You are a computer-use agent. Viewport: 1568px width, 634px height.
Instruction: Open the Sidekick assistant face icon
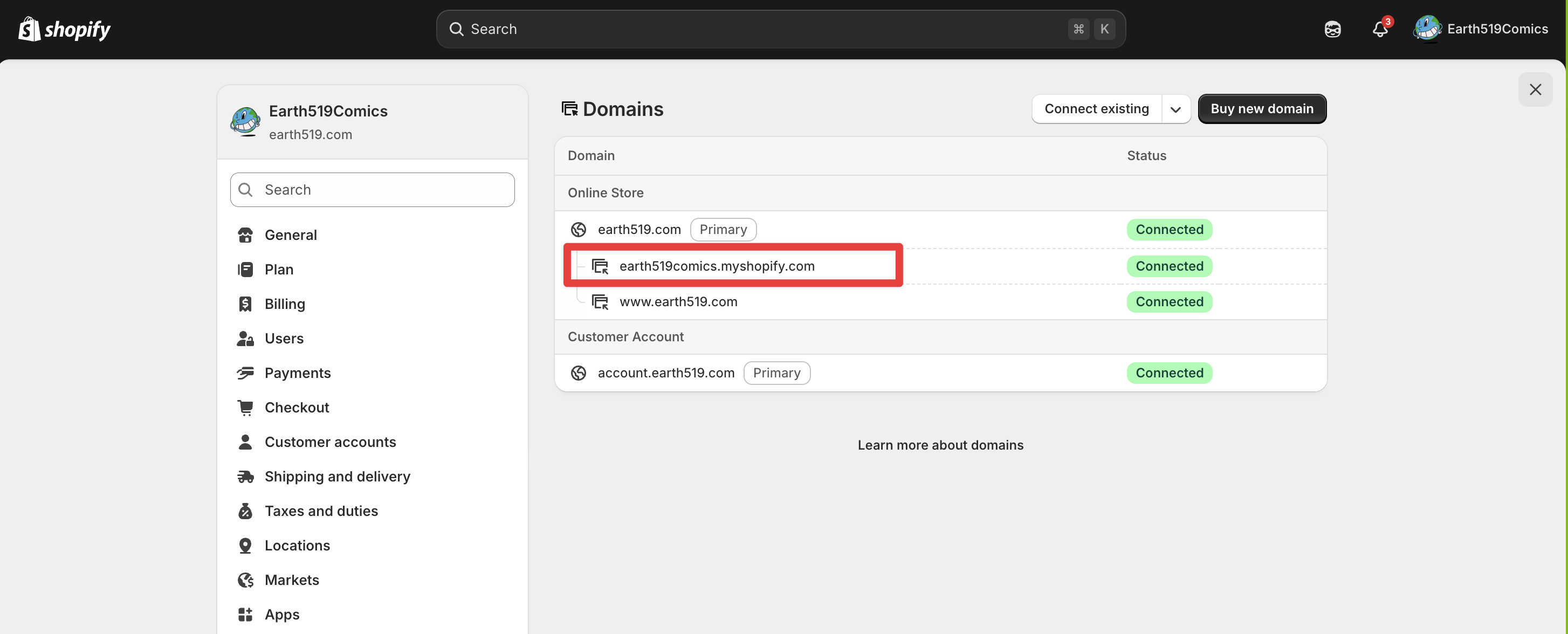coord(1332,29)
